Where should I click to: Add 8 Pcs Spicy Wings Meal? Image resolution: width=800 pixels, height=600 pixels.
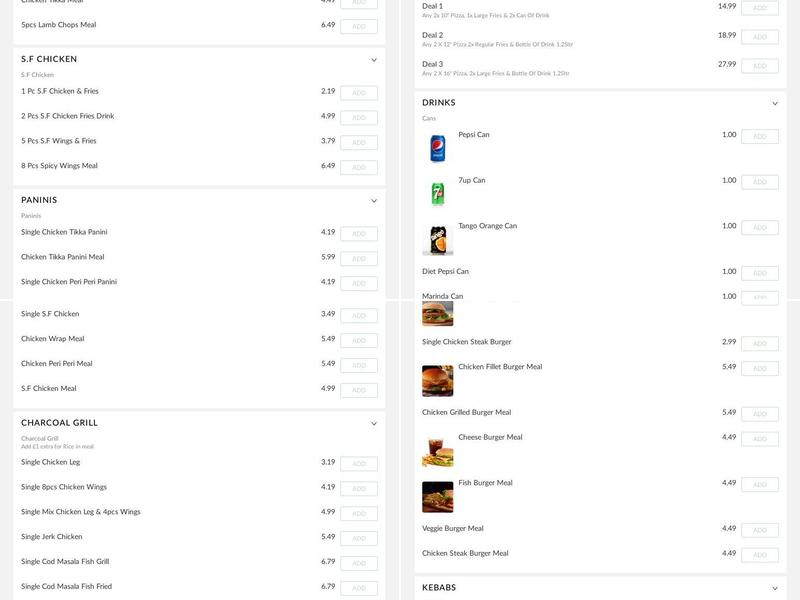tap(359, 167)
